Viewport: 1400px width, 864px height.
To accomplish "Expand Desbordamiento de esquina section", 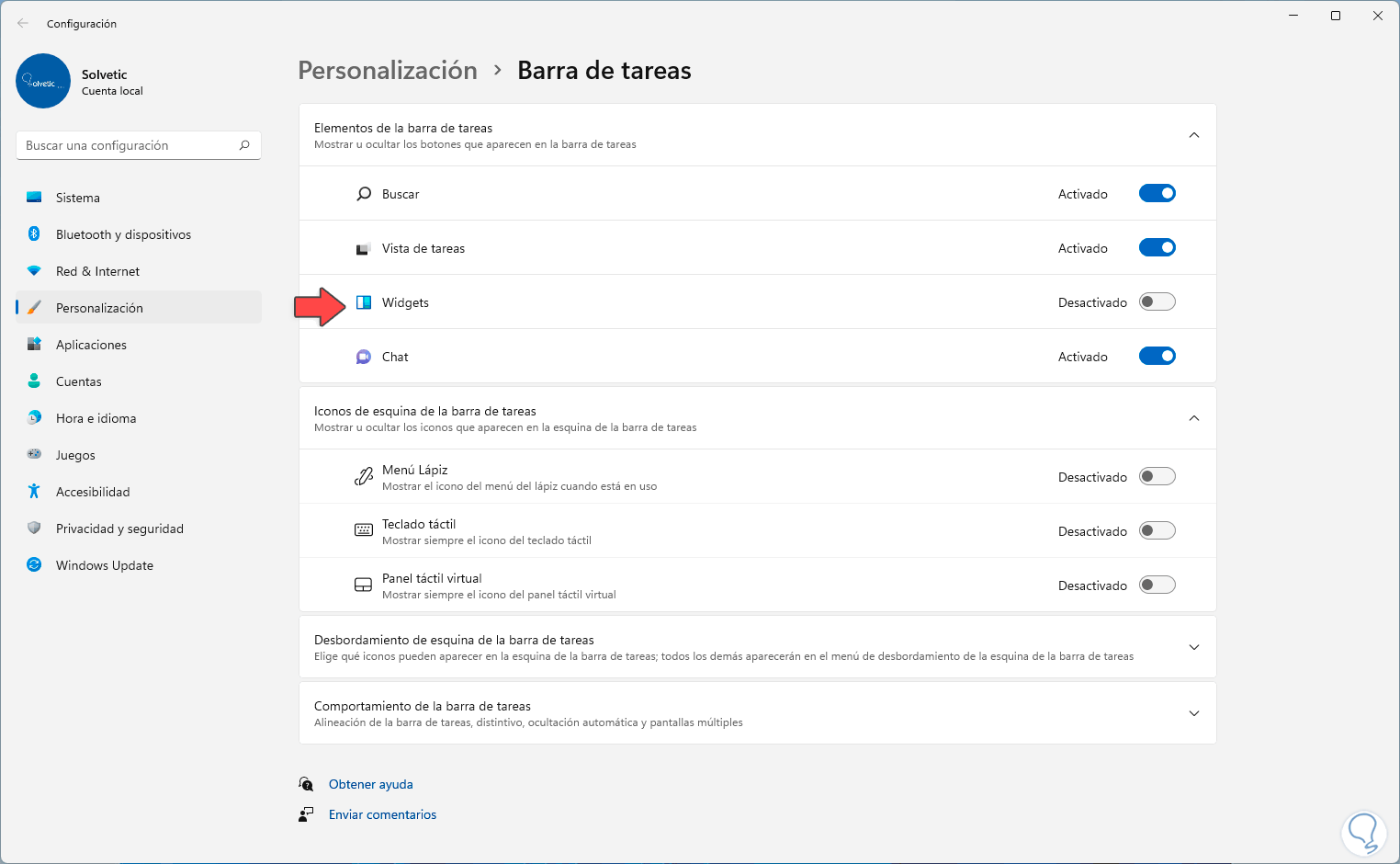I will [1193, 647].
